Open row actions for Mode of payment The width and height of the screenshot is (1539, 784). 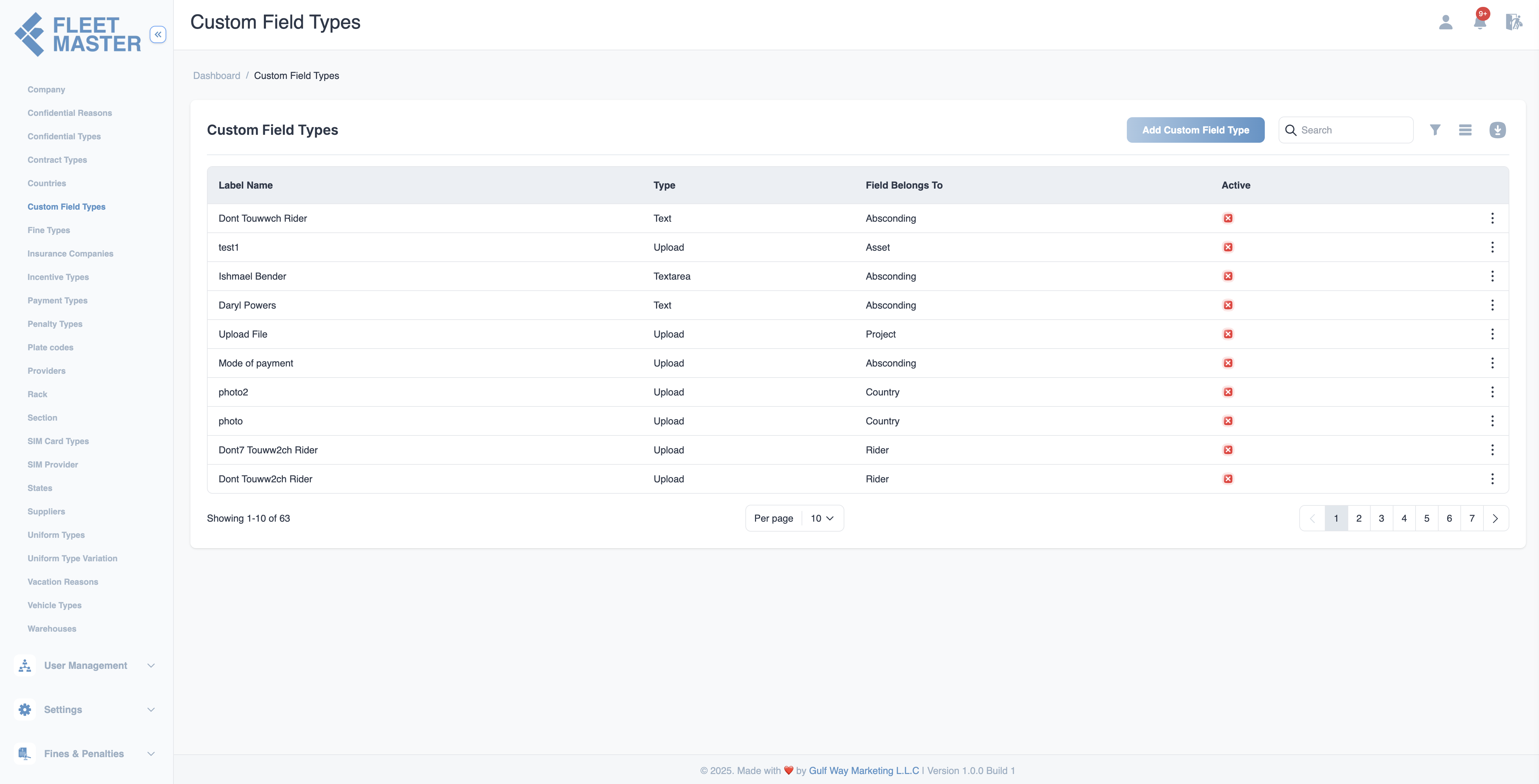pos(1492,363)
